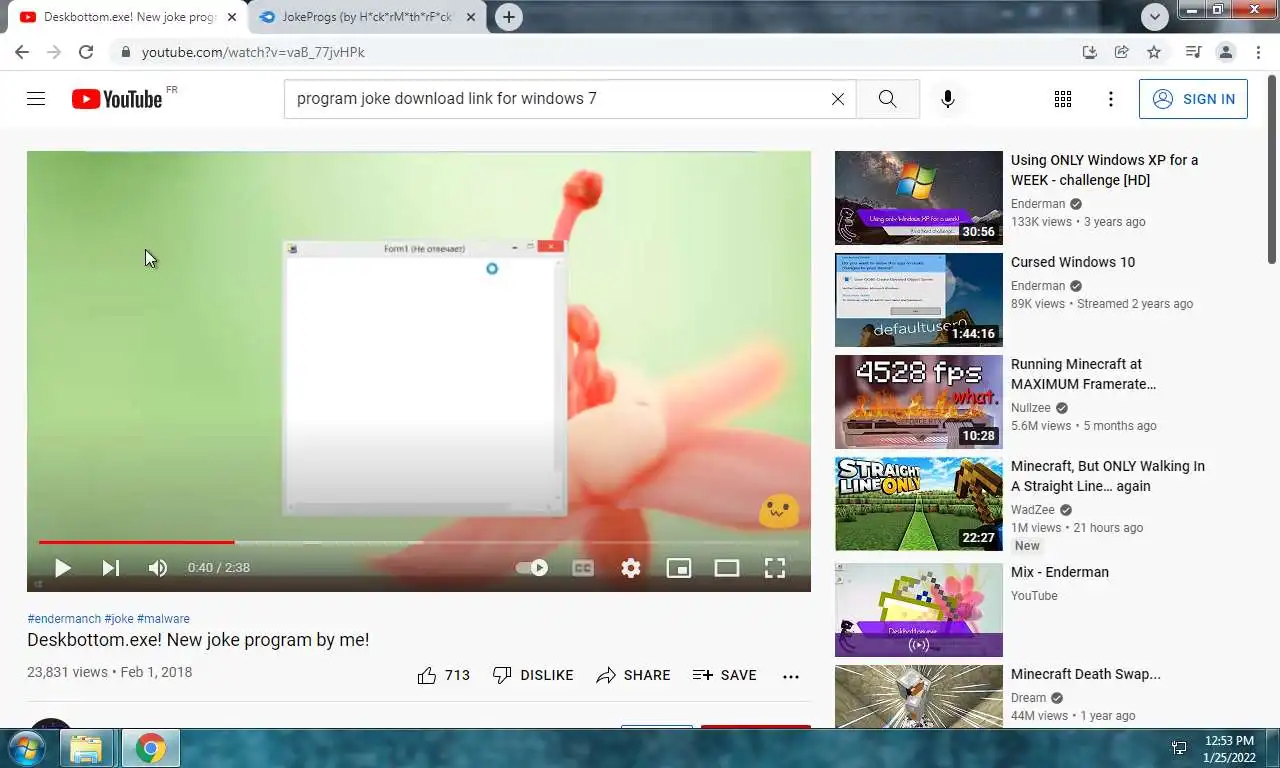
Task: Click the DISLIKE button
Action: pos(533,675)
